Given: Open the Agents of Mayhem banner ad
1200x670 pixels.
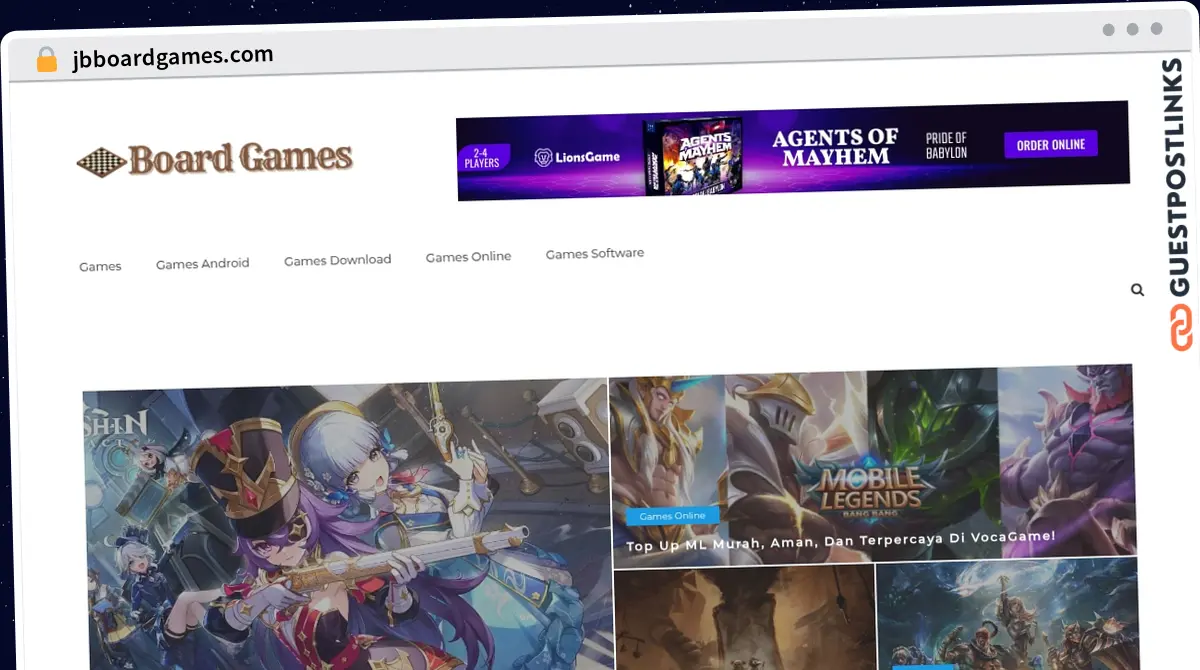Looking at the screenshot, I should point(793,150).
